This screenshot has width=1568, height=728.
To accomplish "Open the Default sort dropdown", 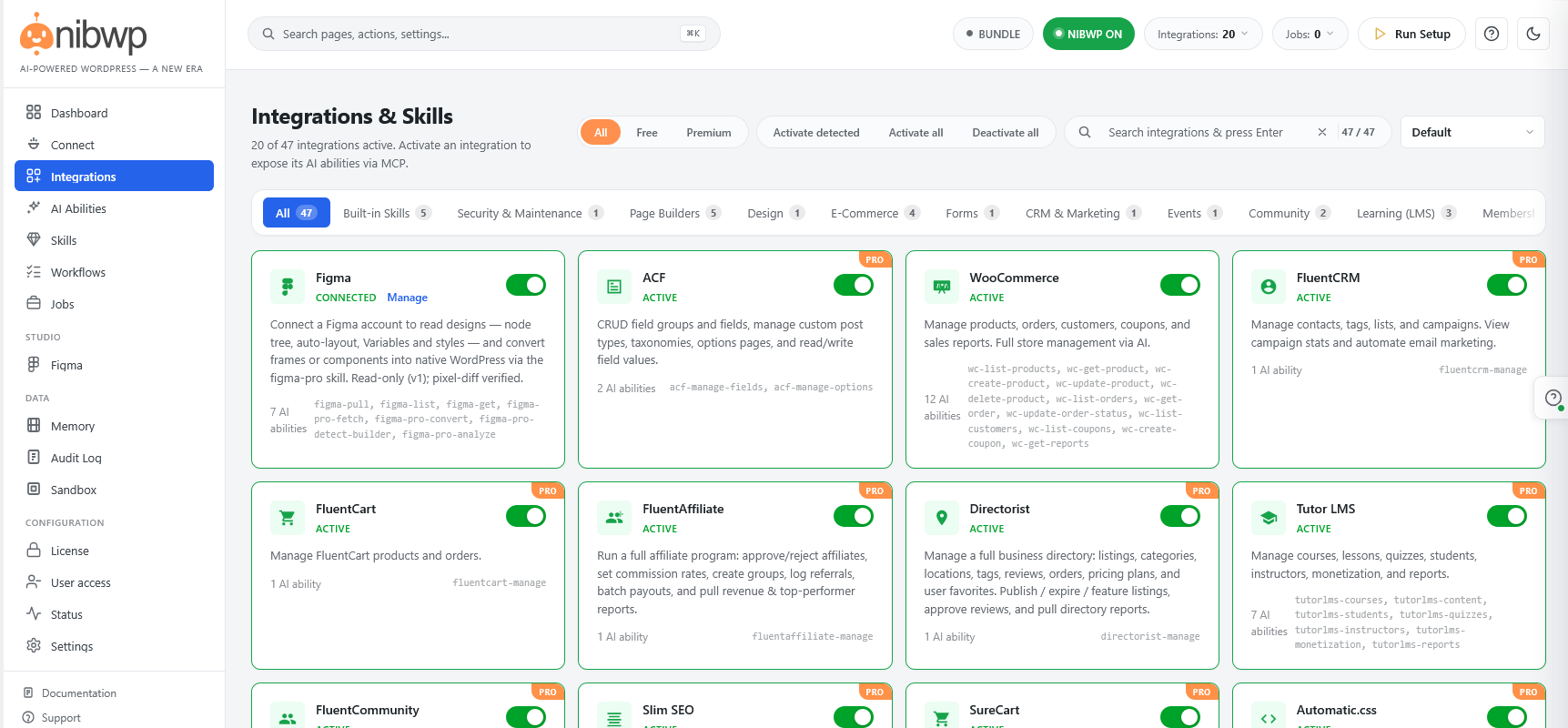I will pos(1472,132).
